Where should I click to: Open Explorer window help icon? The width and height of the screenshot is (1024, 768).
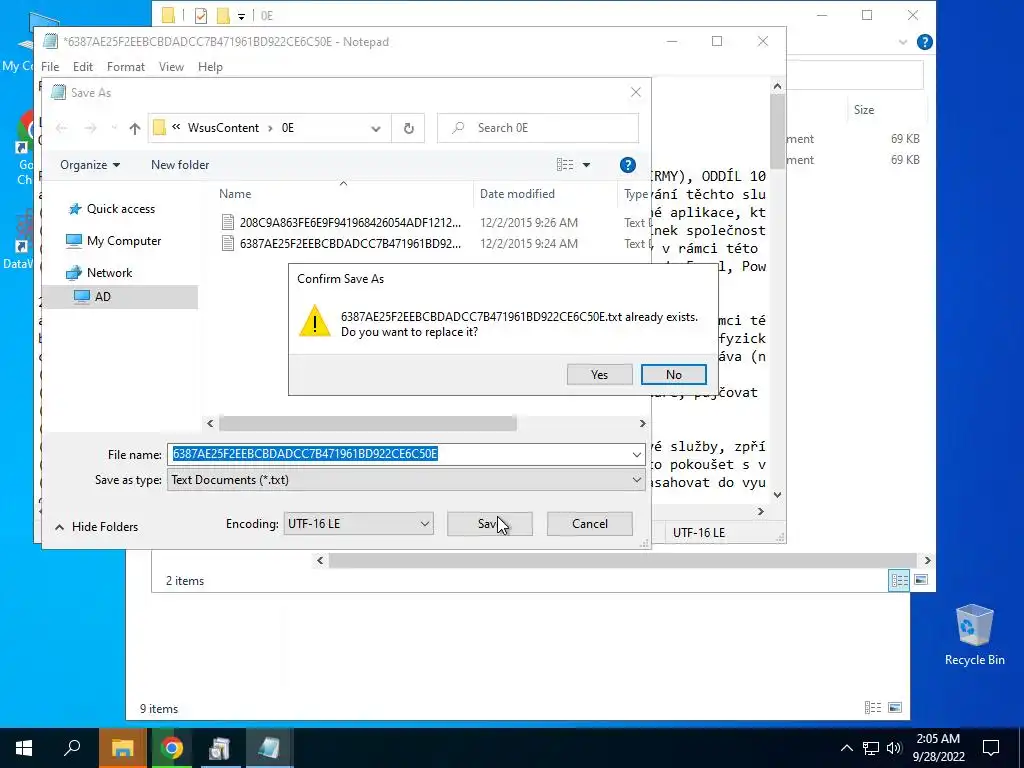point(925,42)
